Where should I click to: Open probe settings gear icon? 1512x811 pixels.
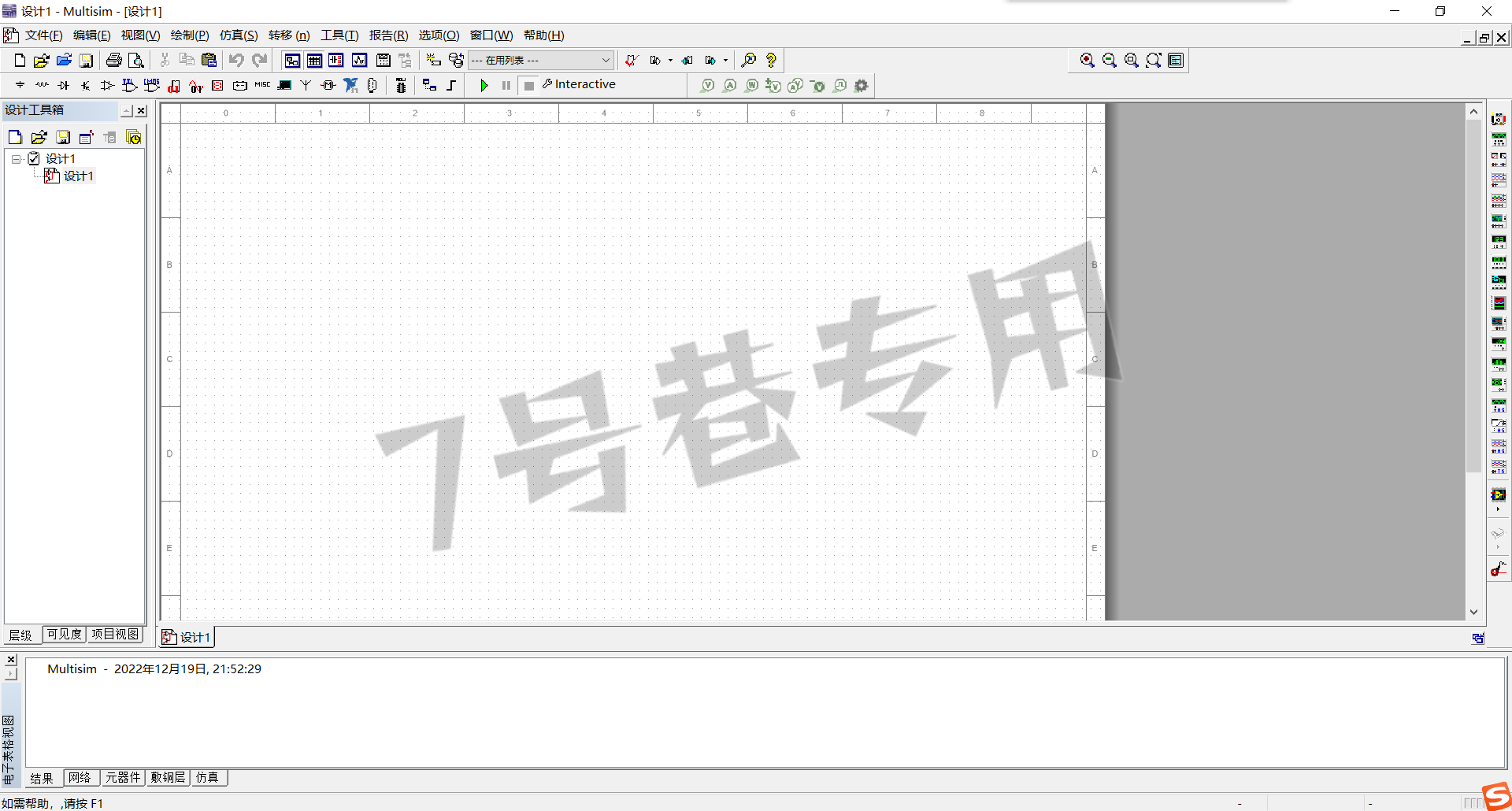coord(862,85)
